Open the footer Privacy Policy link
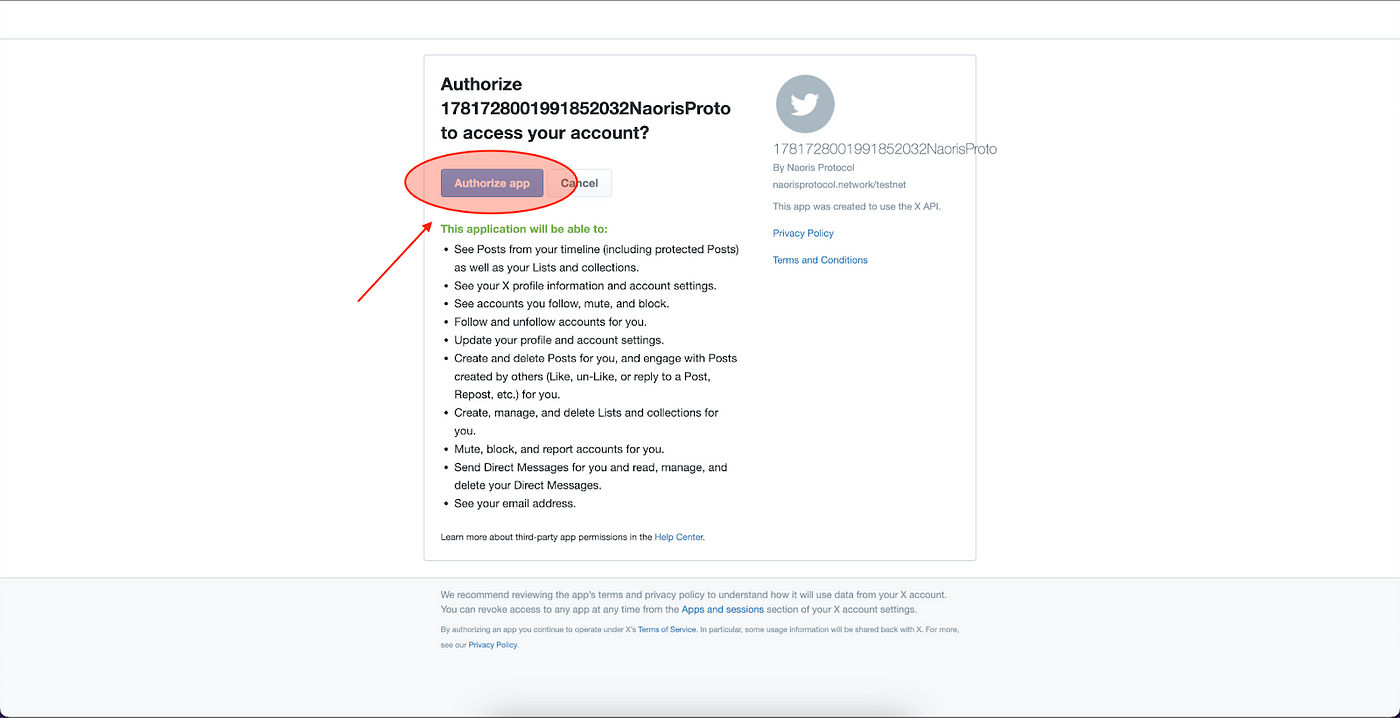The height and width of the screenshot is (718, 1400). [x=493, y=645]
